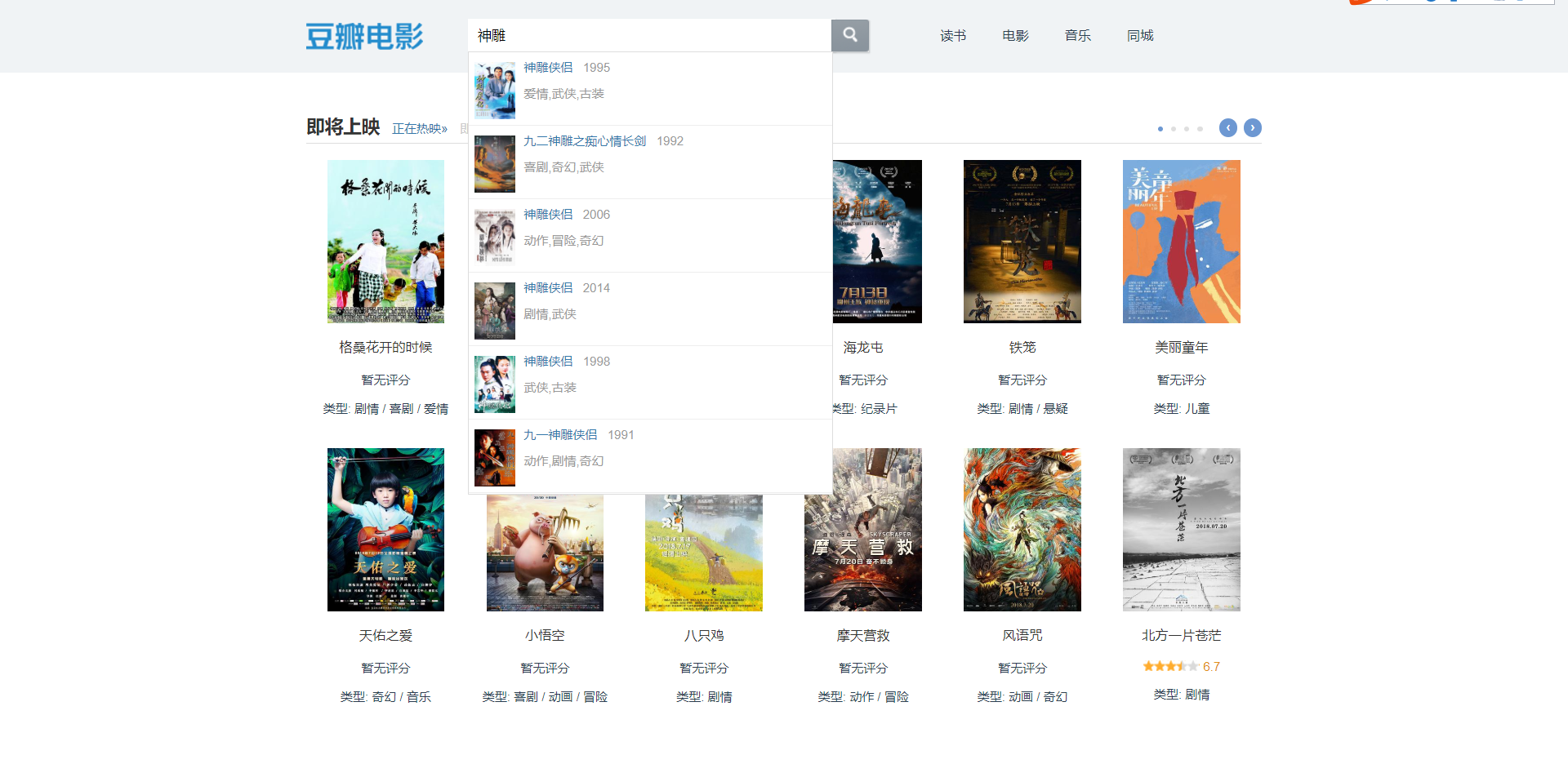Click the title link 小悟空
Image resolution: width=1568 pixels, height=773 pixels.
[545, 636]
